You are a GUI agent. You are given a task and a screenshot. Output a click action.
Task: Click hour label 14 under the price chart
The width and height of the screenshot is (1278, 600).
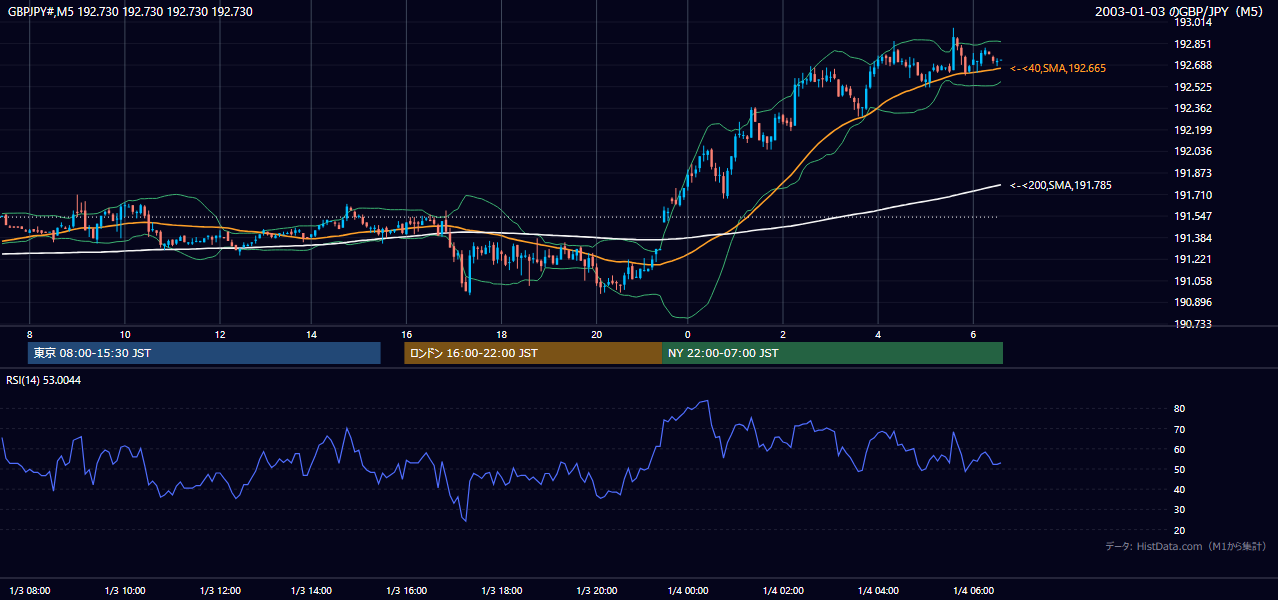coord(312,334)
